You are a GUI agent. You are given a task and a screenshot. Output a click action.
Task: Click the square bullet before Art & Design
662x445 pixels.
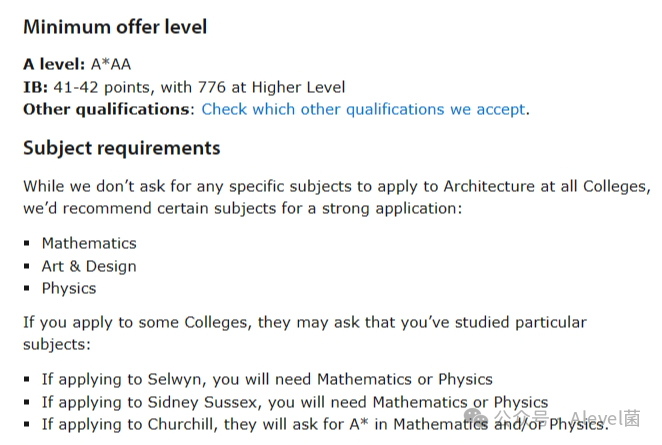tap(27, 266)
